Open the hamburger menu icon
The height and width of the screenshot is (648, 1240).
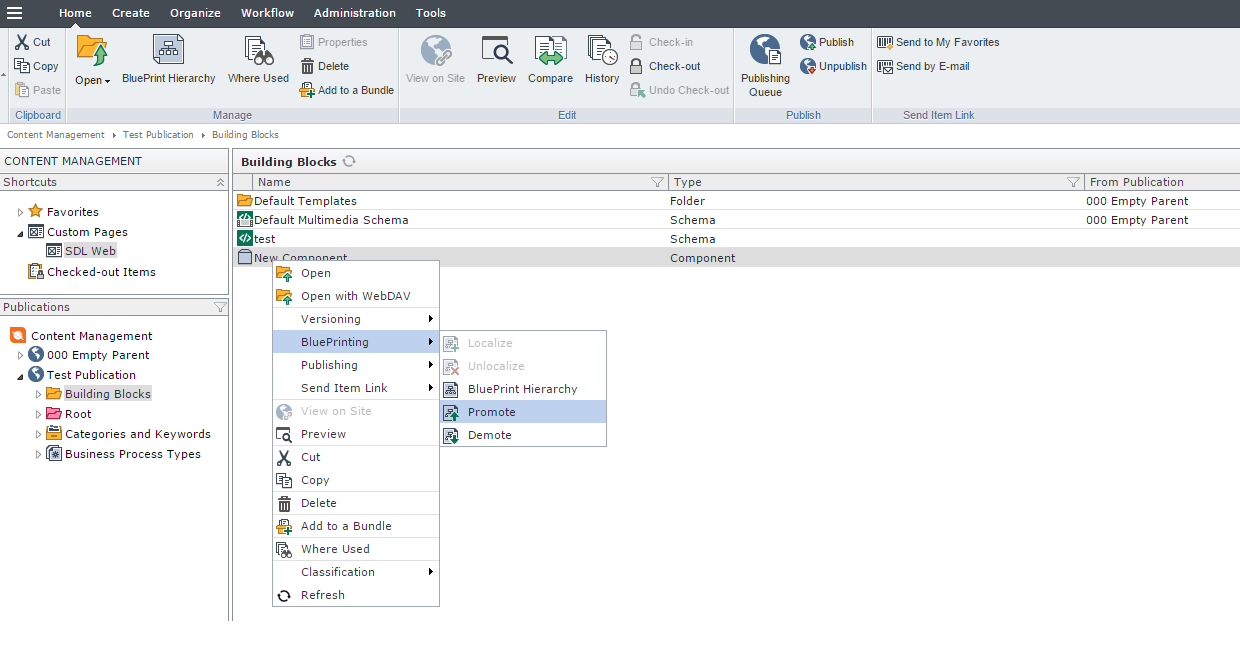pyautogui.click(x=15, y=13)
